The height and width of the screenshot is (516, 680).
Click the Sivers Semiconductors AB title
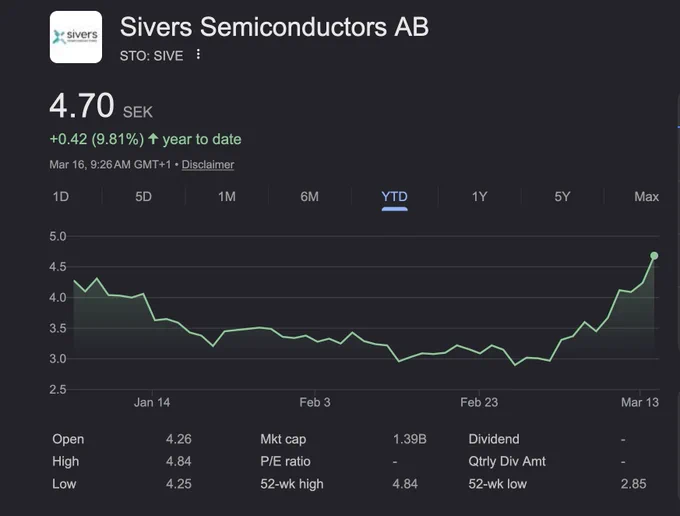(274, 27)
